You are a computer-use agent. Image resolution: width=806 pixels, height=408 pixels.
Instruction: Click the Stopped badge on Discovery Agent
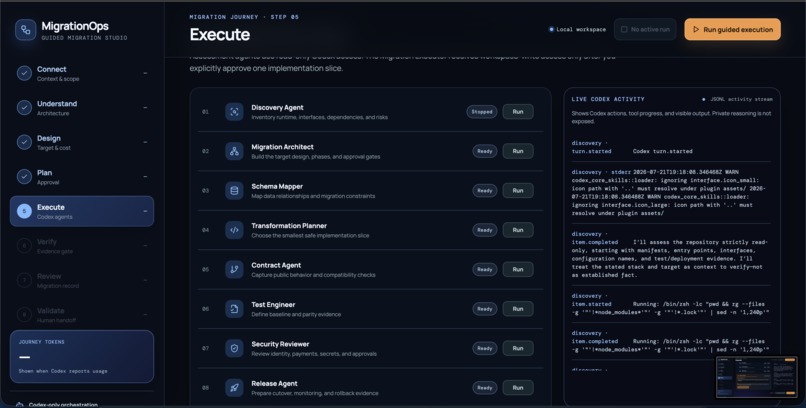(482, 112)
